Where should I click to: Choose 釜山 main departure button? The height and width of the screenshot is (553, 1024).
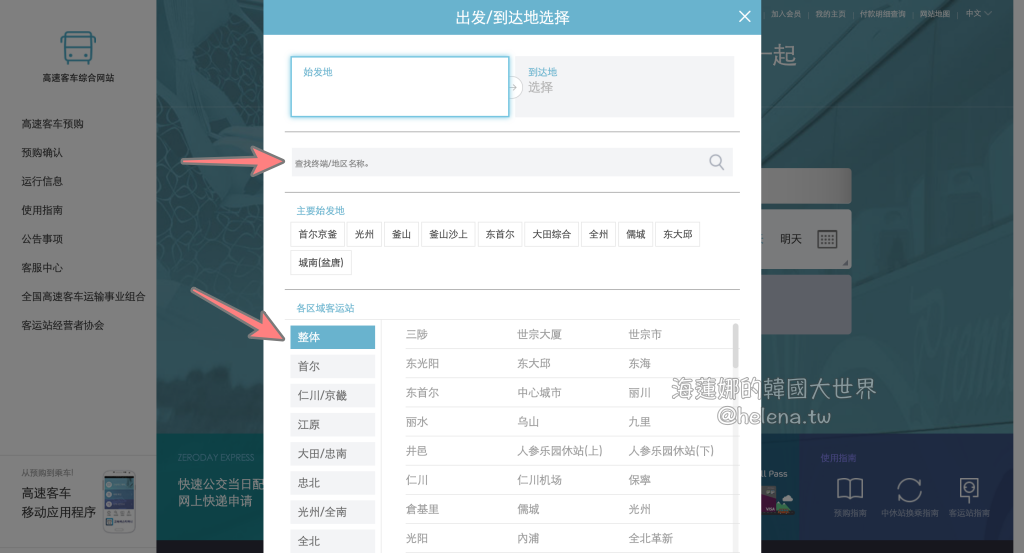(x=401, y=234)
